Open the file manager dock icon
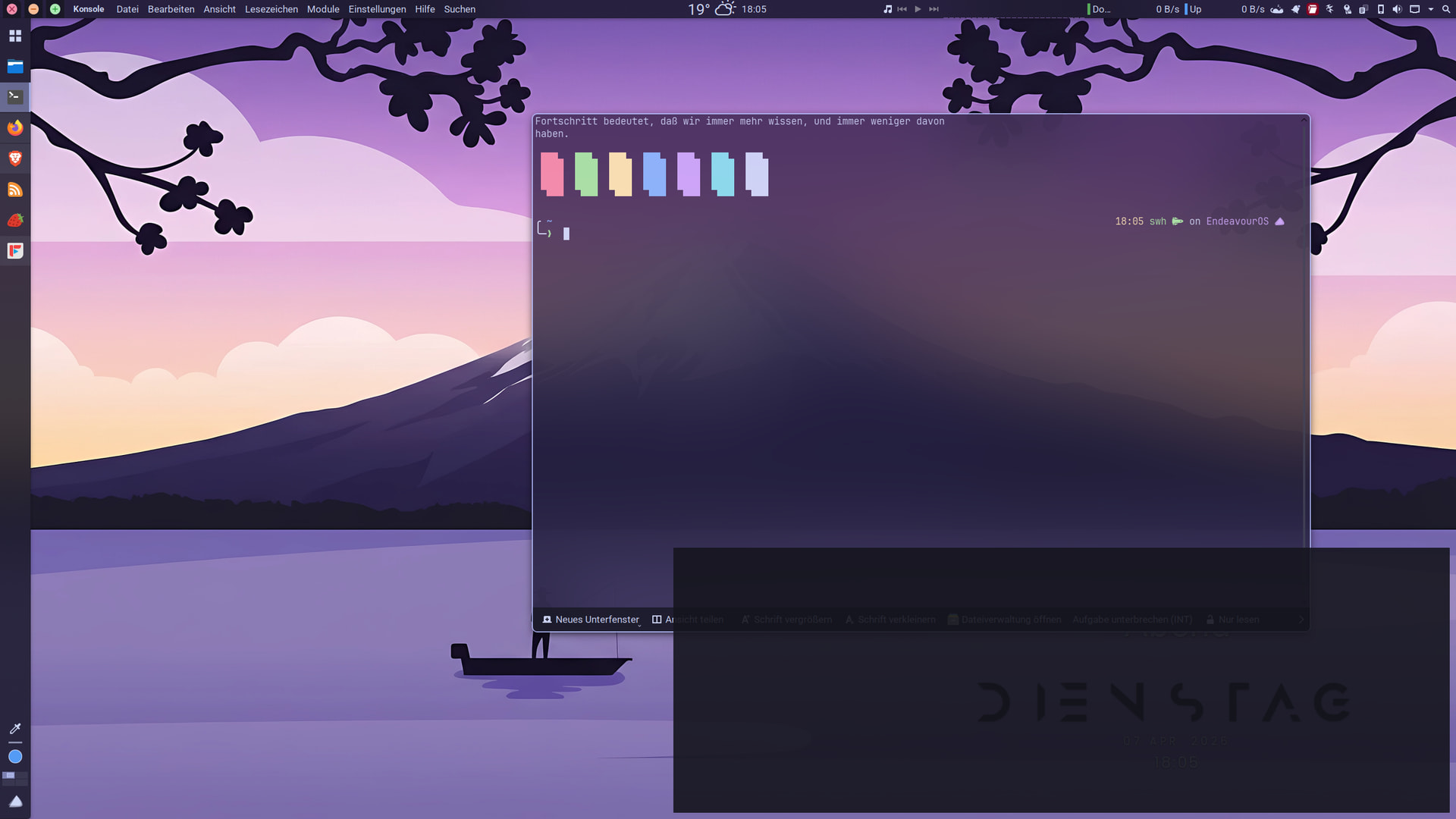 [15, 66]
